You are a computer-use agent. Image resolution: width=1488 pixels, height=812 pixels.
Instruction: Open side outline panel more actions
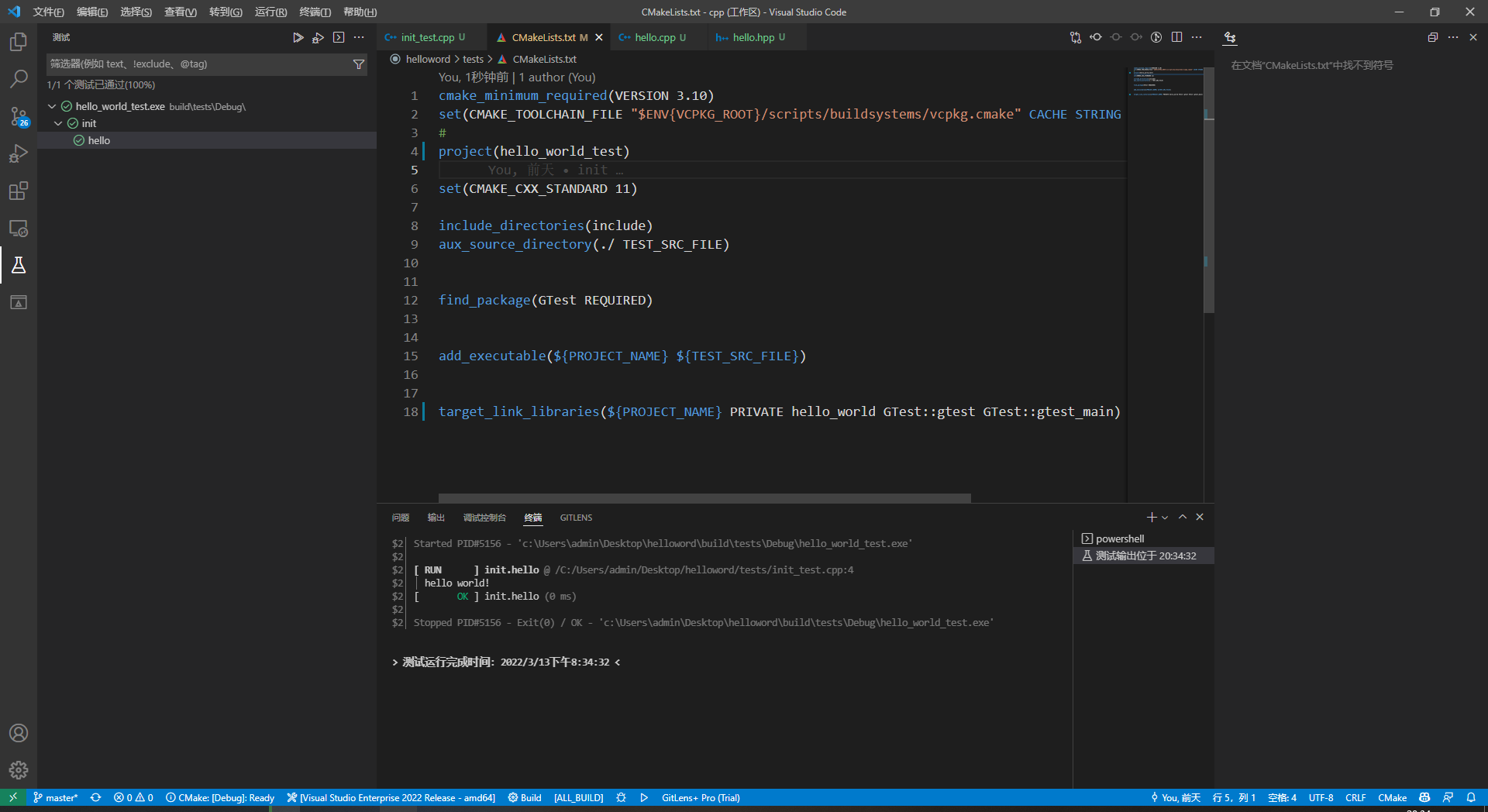point(1453,37)
